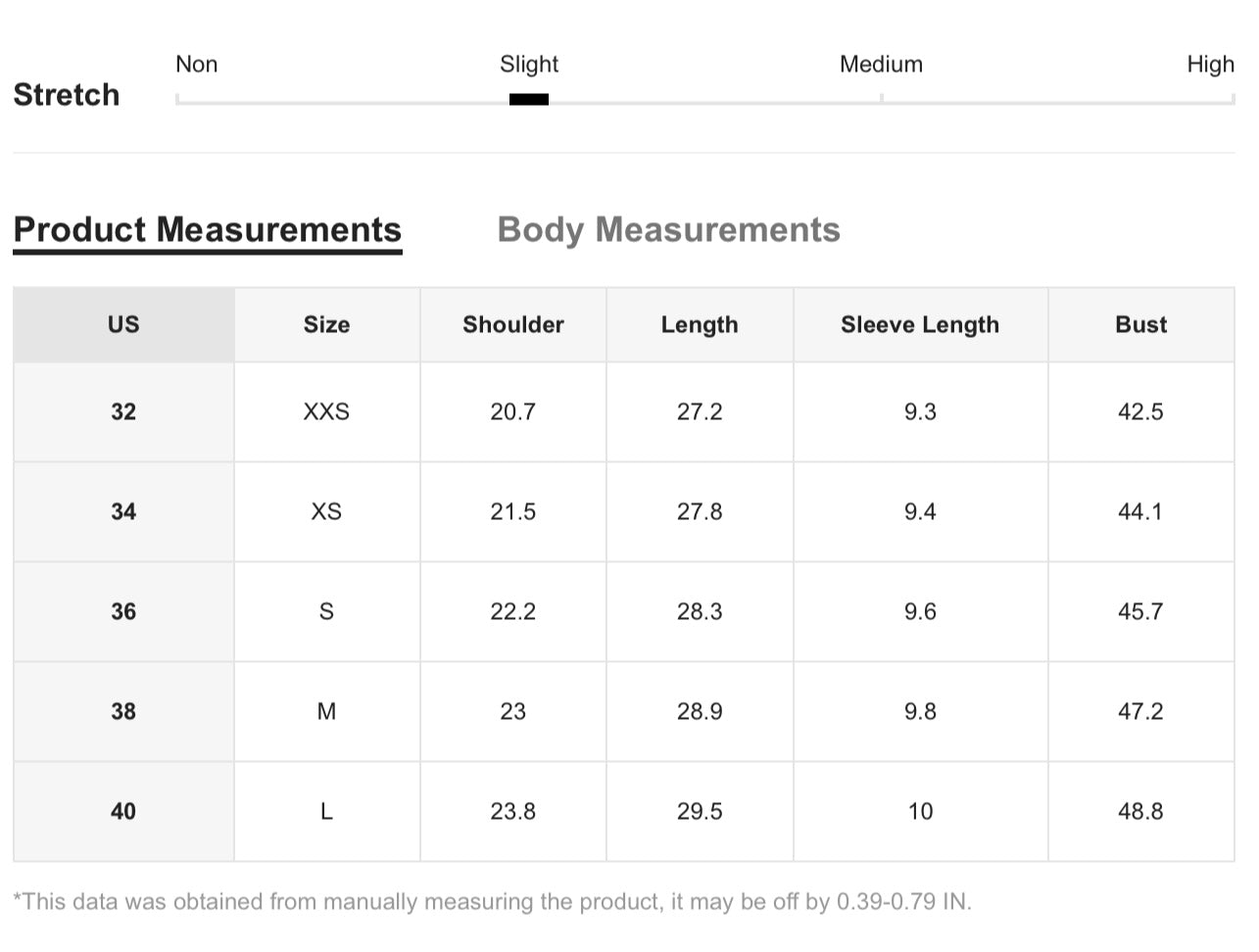Select the High stretch level label
Image resolution: width=1259 pixels, height=952 pixels.
[1212, 64]
